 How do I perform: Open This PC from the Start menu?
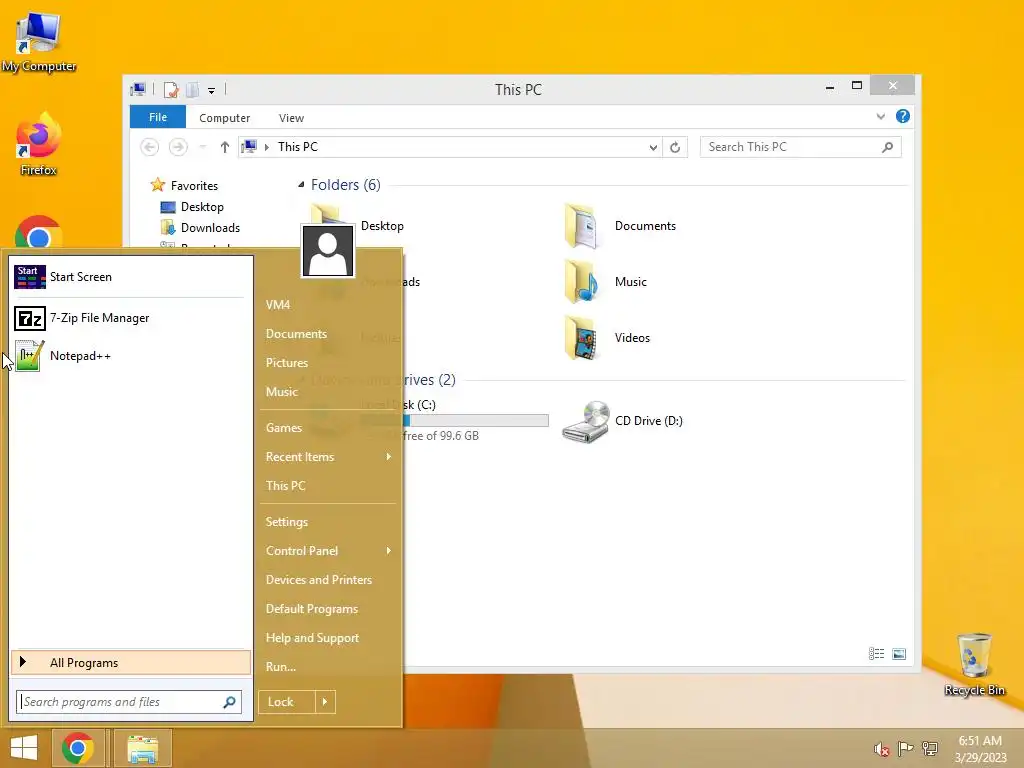[285, 486]
